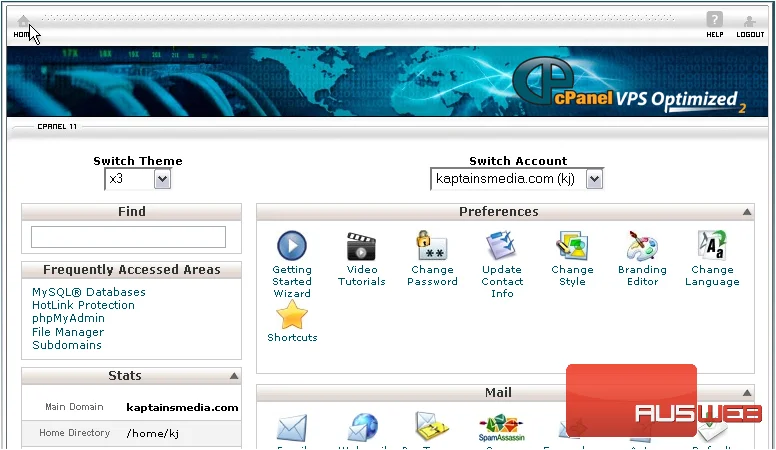Click the Main Domain label in Stats

click(x=74, y=407)
